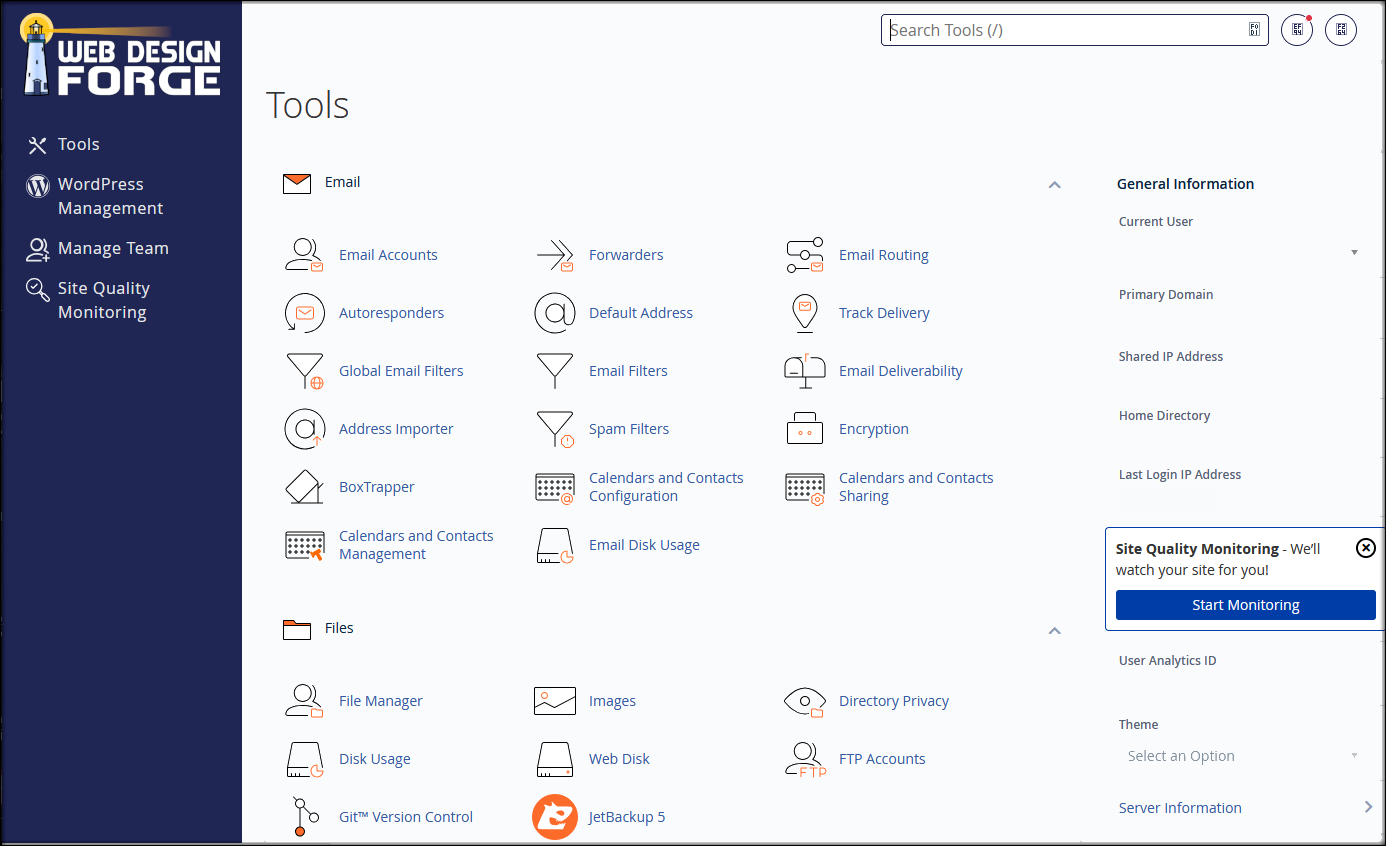Image resolution: width=1386 pixels, height=846 pixels.
Task: Open the Git Version Control icon
Action: [x=304, y=817]
